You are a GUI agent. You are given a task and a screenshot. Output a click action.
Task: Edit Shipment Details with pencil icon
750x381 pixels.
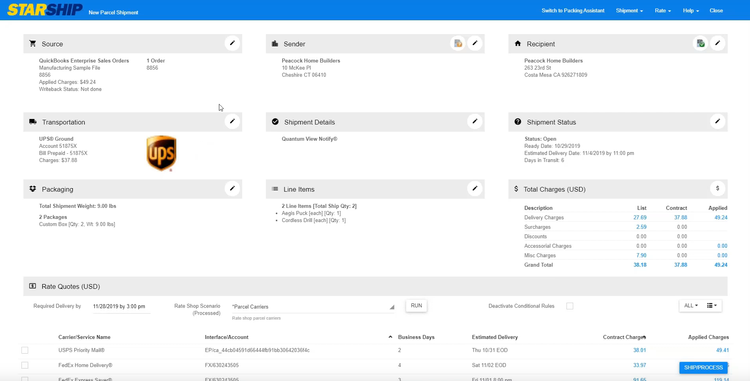point(474,122)
